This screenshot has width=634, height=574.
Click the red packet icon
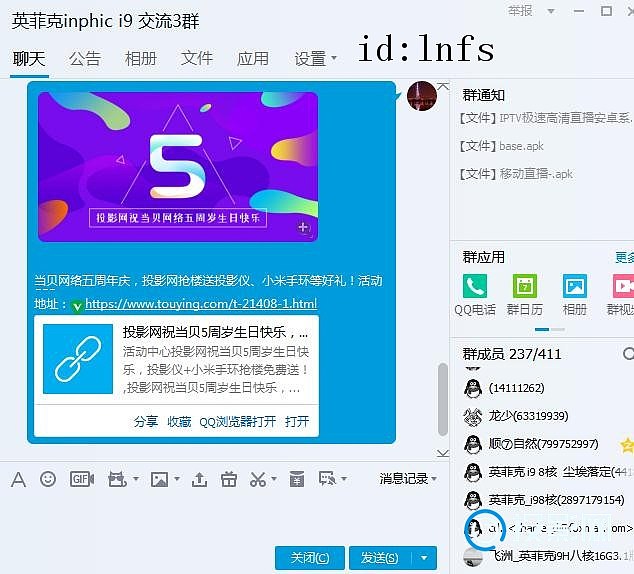pyautogui.click(x=297, y=479)
